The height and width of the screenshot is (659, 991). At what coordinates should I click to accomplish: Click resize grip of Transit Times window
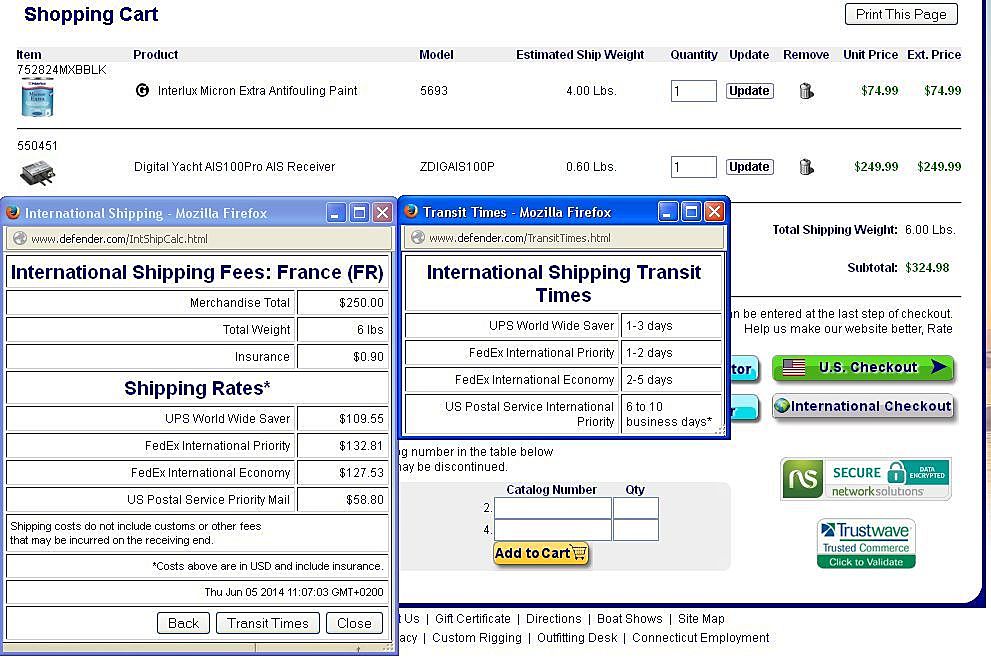tap(719, 431)
